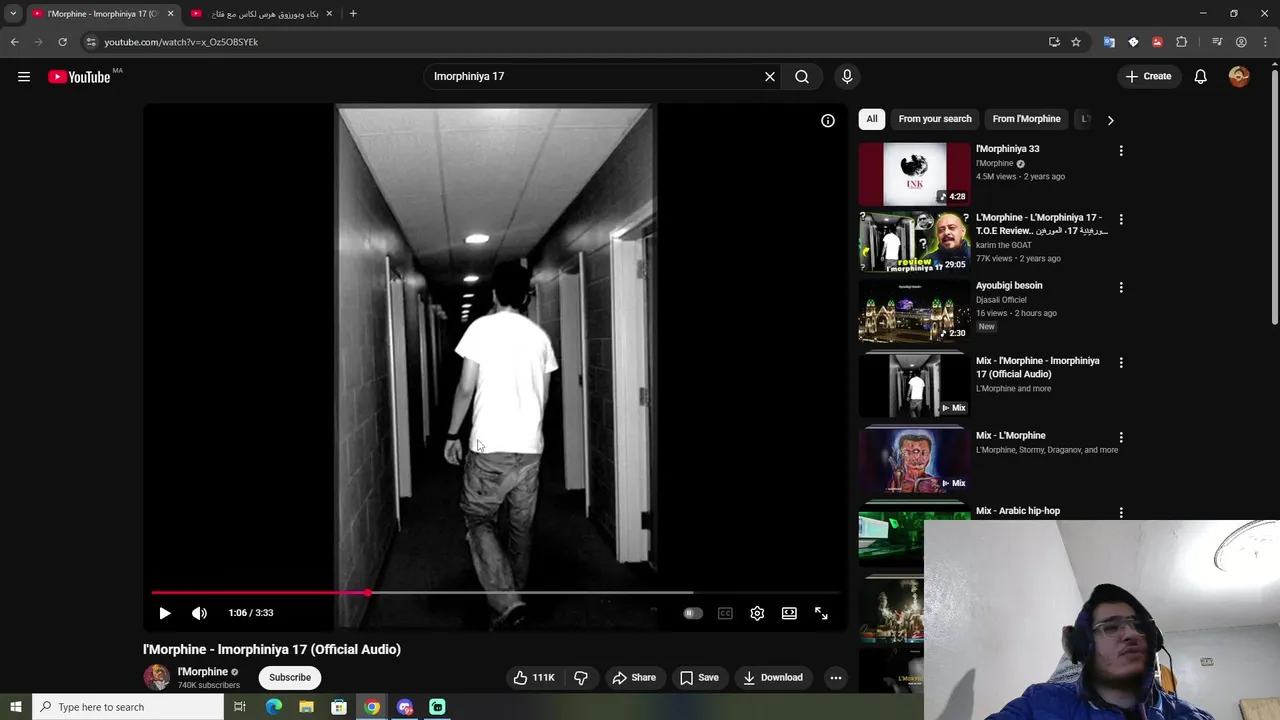The width and height of the screenshot is (1280, 720).
Task: Open options for lmorphiniya 17 mix
Action: (x=1121, y=362)
